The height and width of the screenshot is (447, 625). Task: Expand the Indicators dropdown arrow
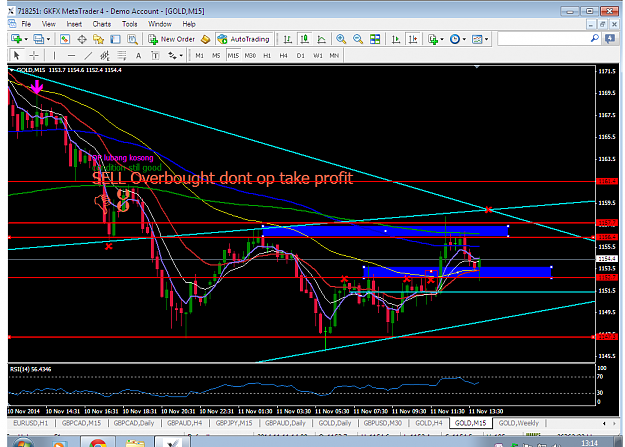[x=442, y=39]
